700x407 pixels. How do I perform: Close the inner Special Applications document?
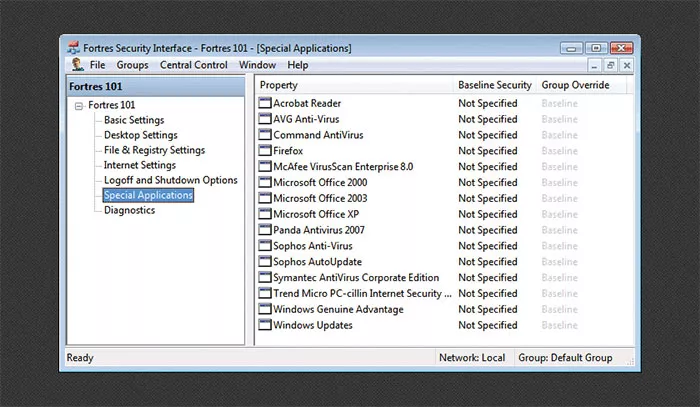point(627,66)
